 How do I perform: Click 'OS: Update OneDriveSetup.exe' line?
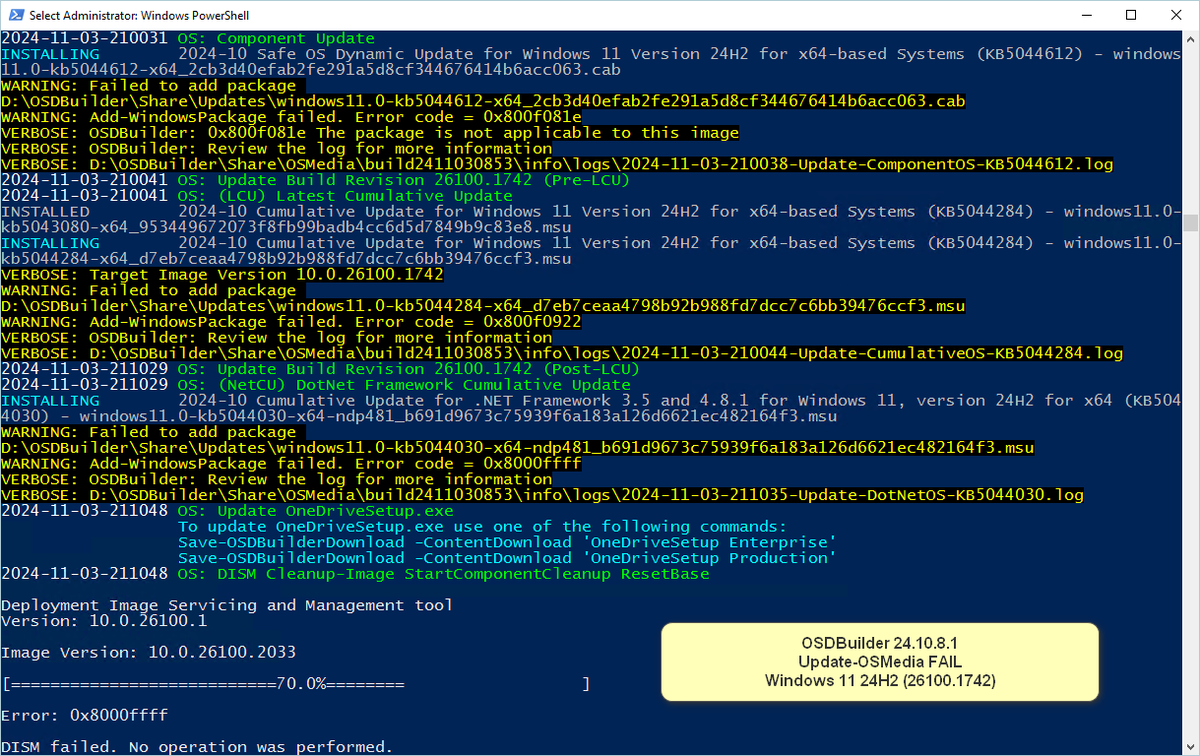pos(315,511)
